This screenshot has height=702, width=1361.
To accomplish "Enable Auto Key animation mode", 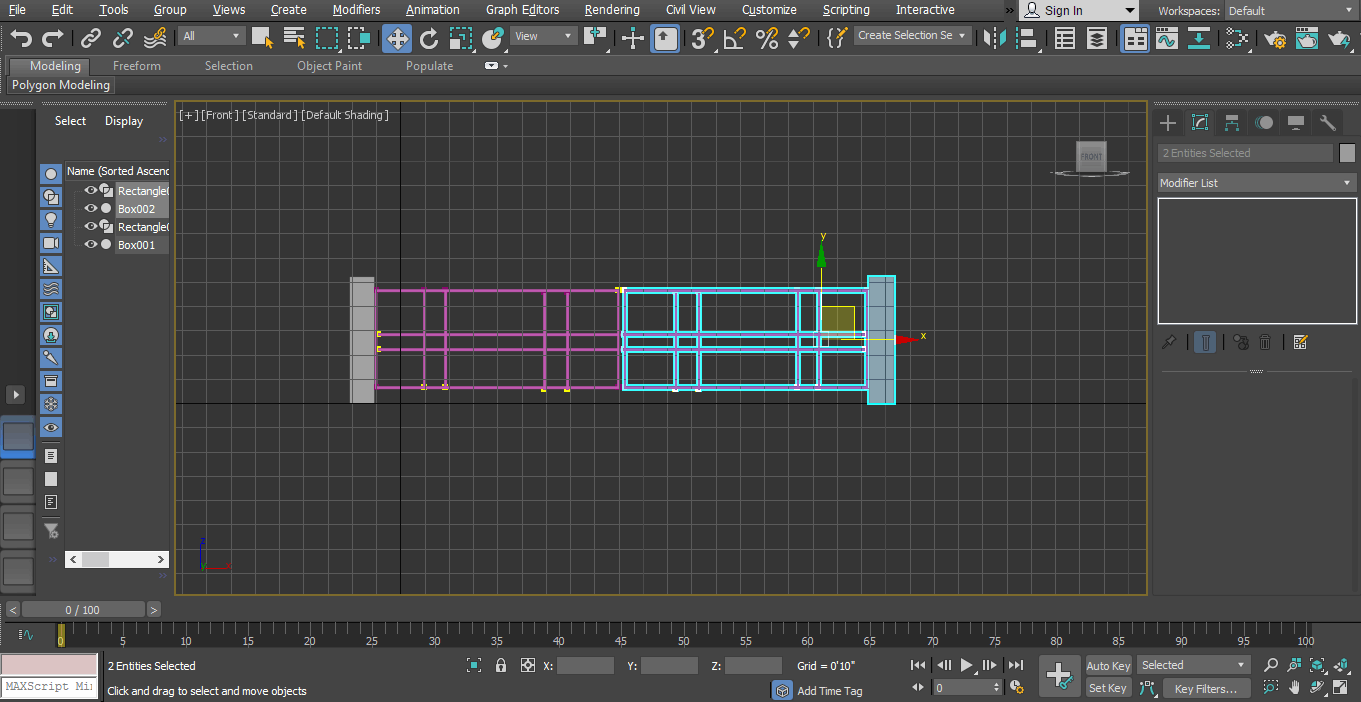I will click(1107, 665).
